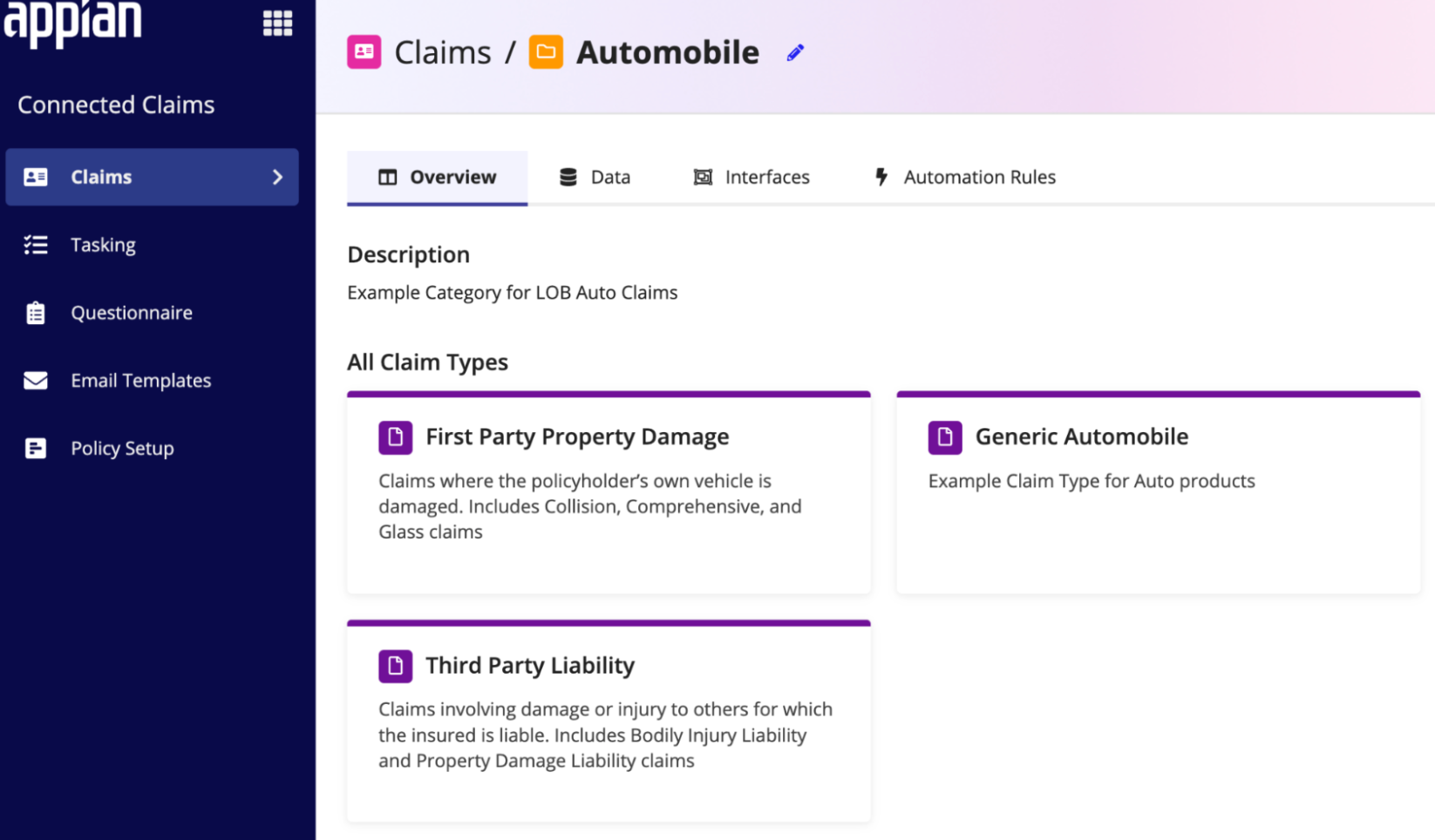Click the Questionnaire clipboard icon
The width and height of the screenshot is (1435, 840).
[x=36, y=313]
